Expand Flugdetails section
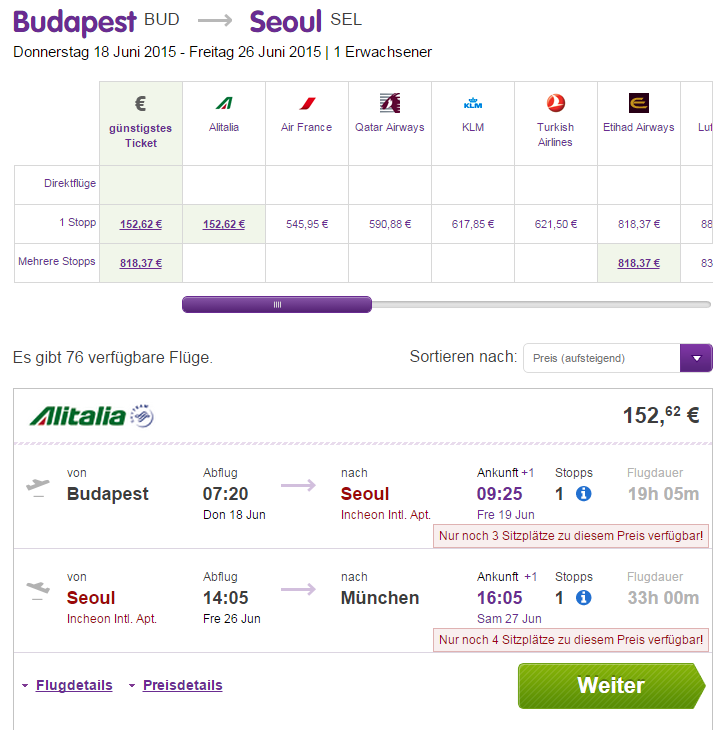Screen dimensions: 719x730 73,685
